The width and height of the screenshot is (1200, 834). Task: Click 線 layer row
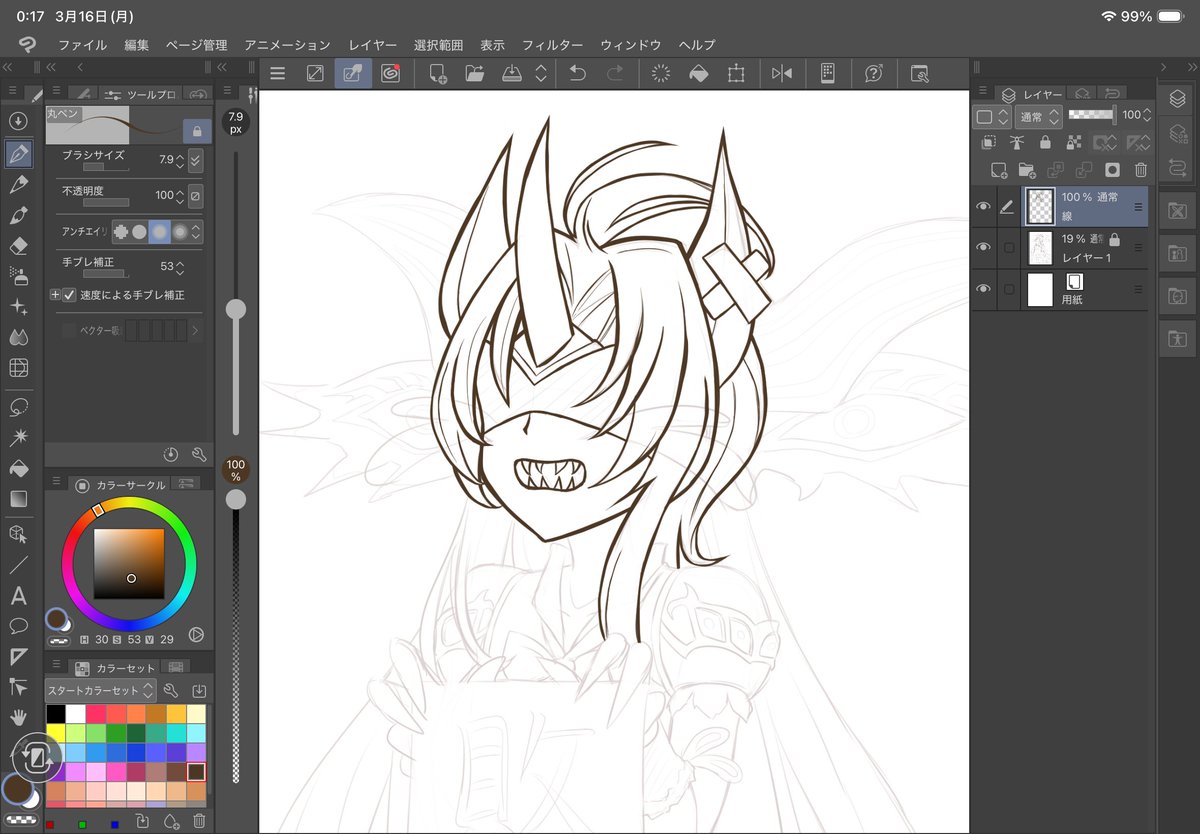[1059, 206]
